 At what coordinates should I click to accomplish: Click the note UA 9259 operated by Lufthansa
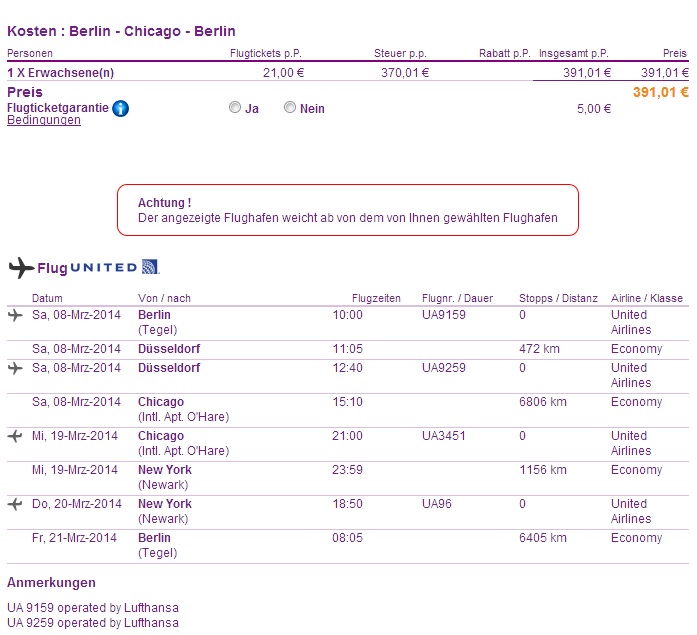click(92, 623)
